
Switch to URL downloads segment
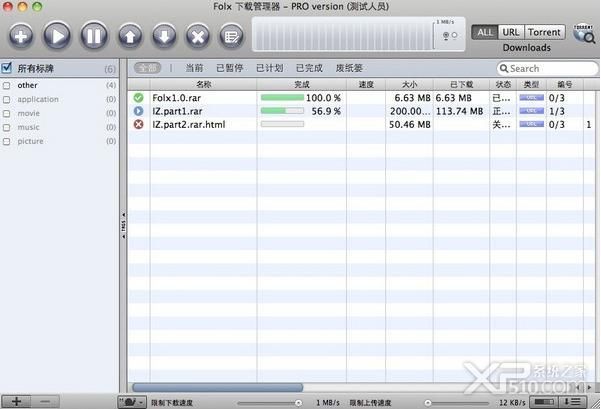click(x=511, y=32)
